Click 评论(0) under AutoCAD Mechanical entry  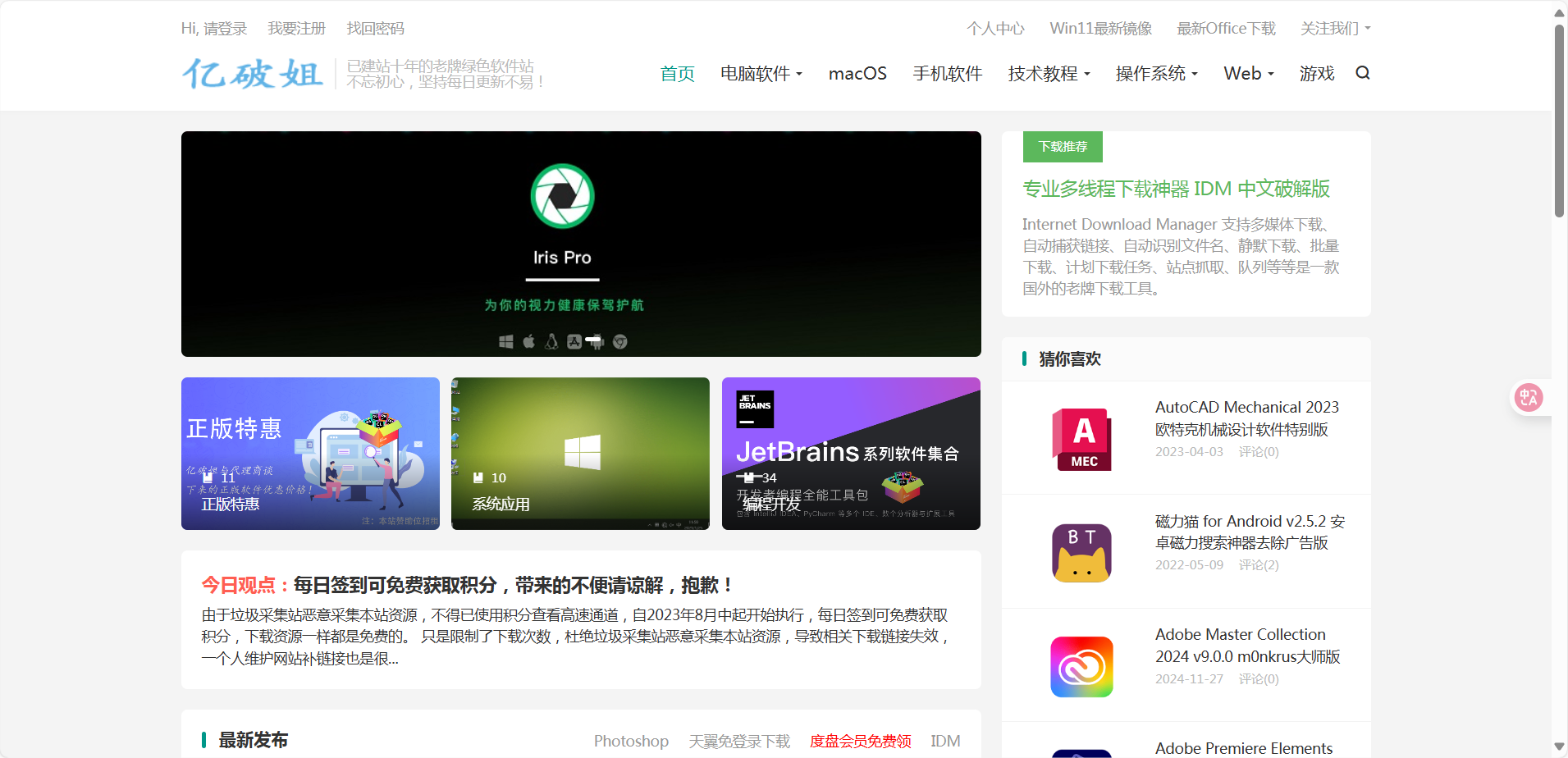1259,452
